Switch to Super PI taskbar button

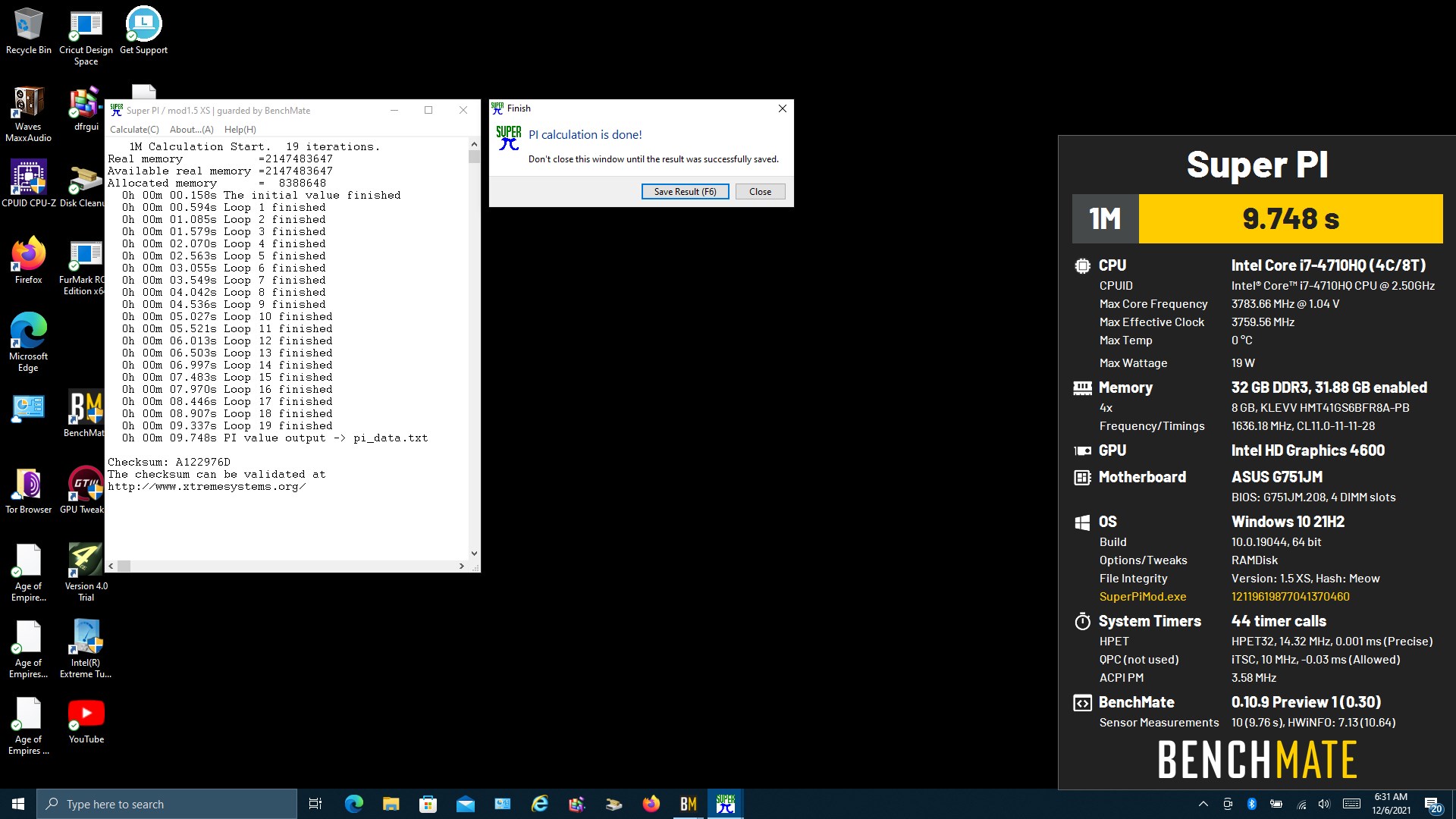[x=726, y=804]
